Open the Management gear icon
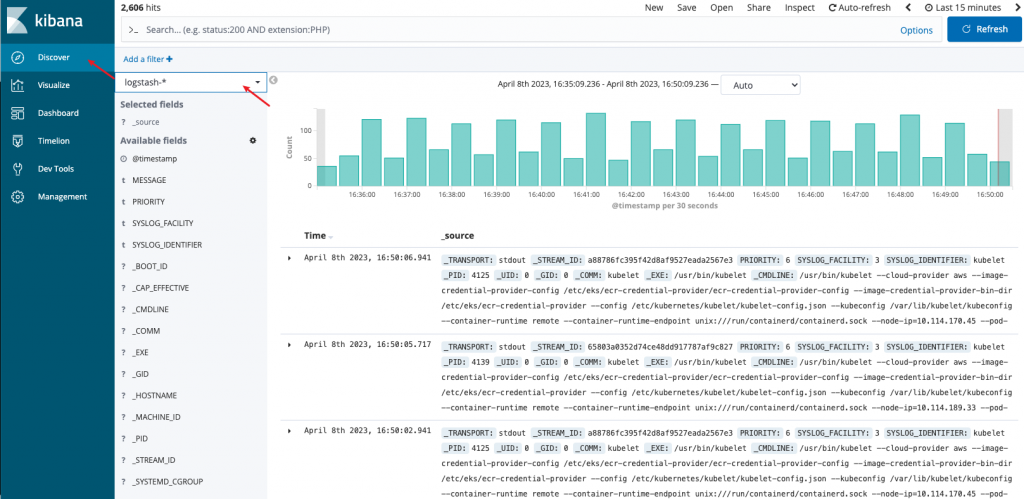 tap(18, 197)
